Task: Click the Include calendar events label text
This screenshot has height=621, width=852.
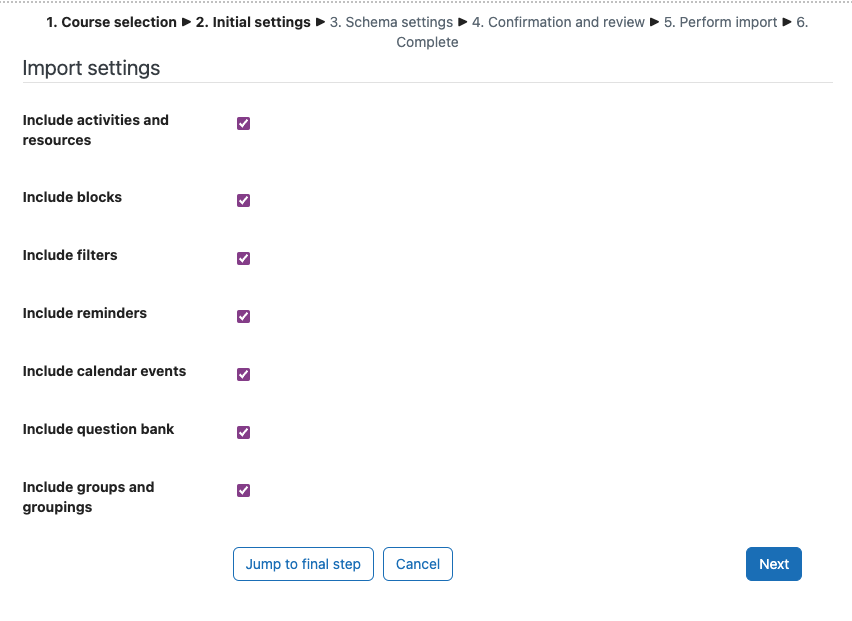Action: tap(104, 371)
